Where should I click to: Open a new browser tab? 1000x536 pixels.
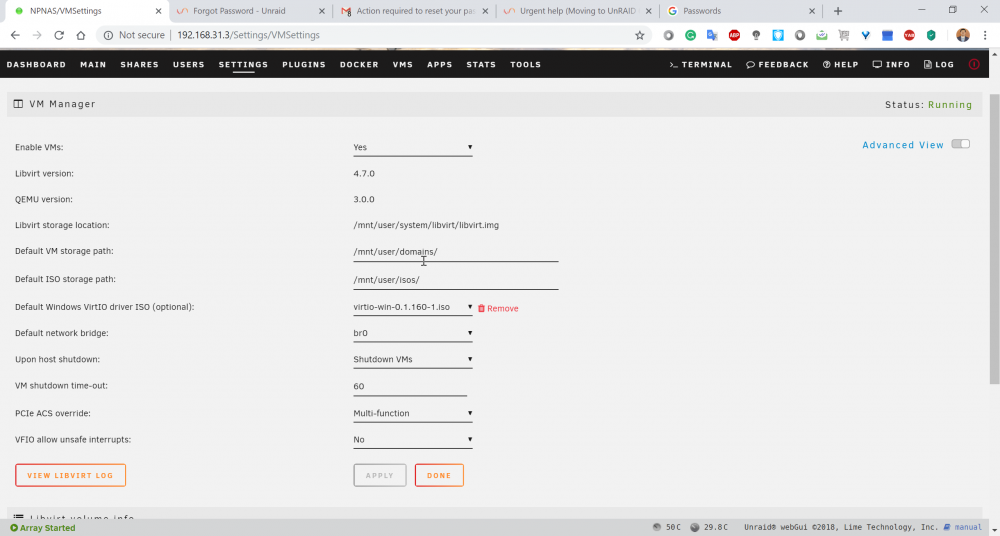pos(838,11)
